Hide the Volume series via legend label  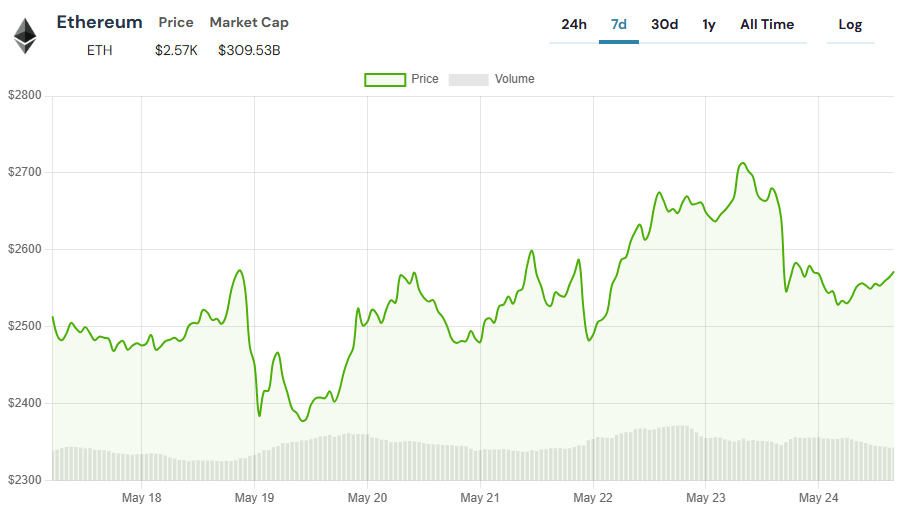click(x=514, y=79)
